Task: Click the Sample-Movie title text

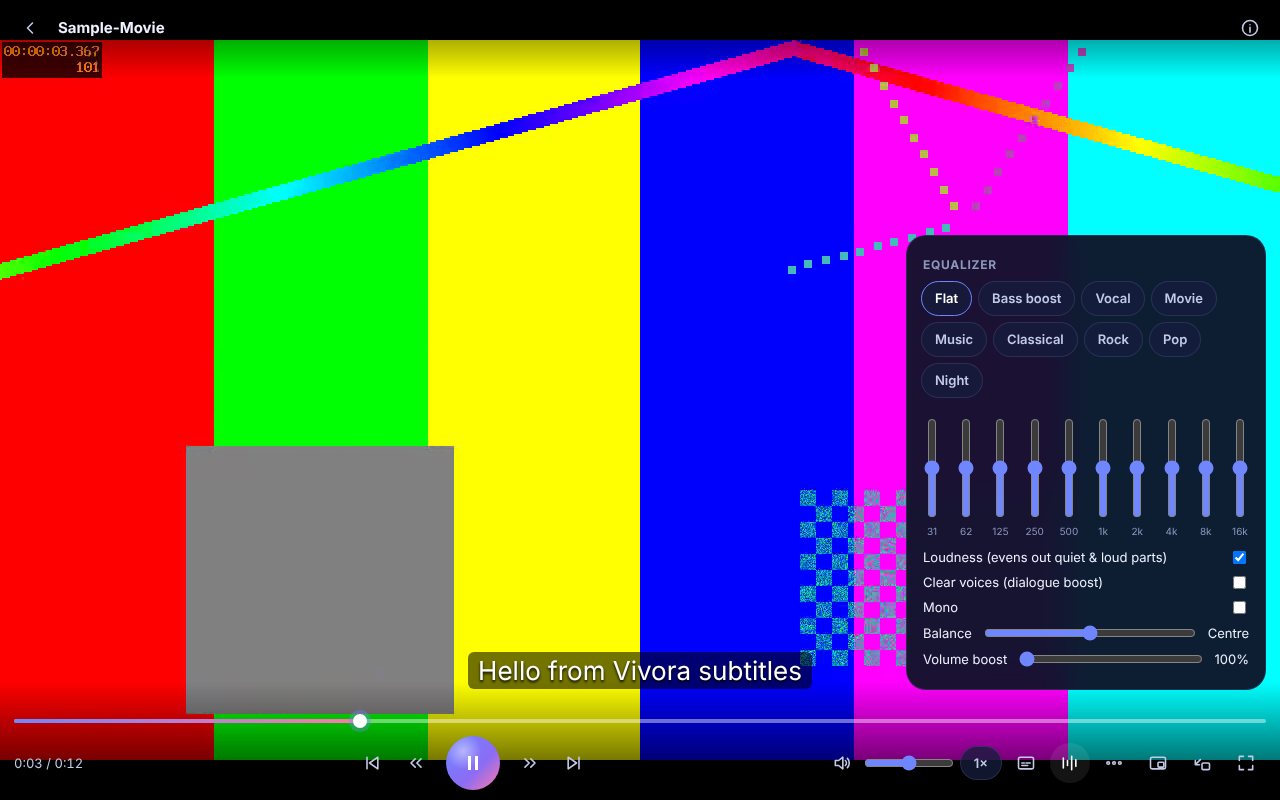Action: tap(111, 28)
